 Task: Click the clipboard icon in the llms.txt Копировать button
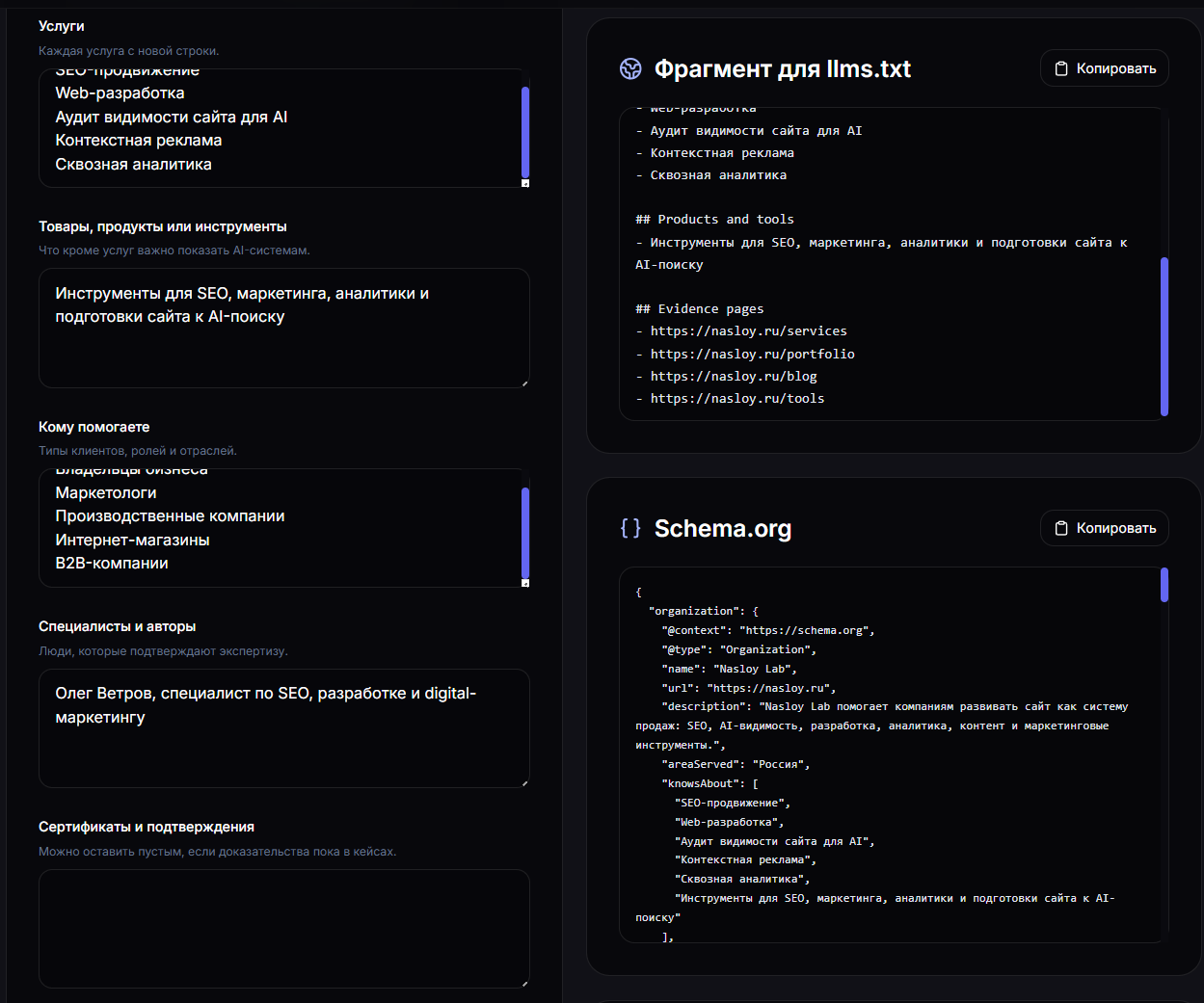coord(1061,68)
